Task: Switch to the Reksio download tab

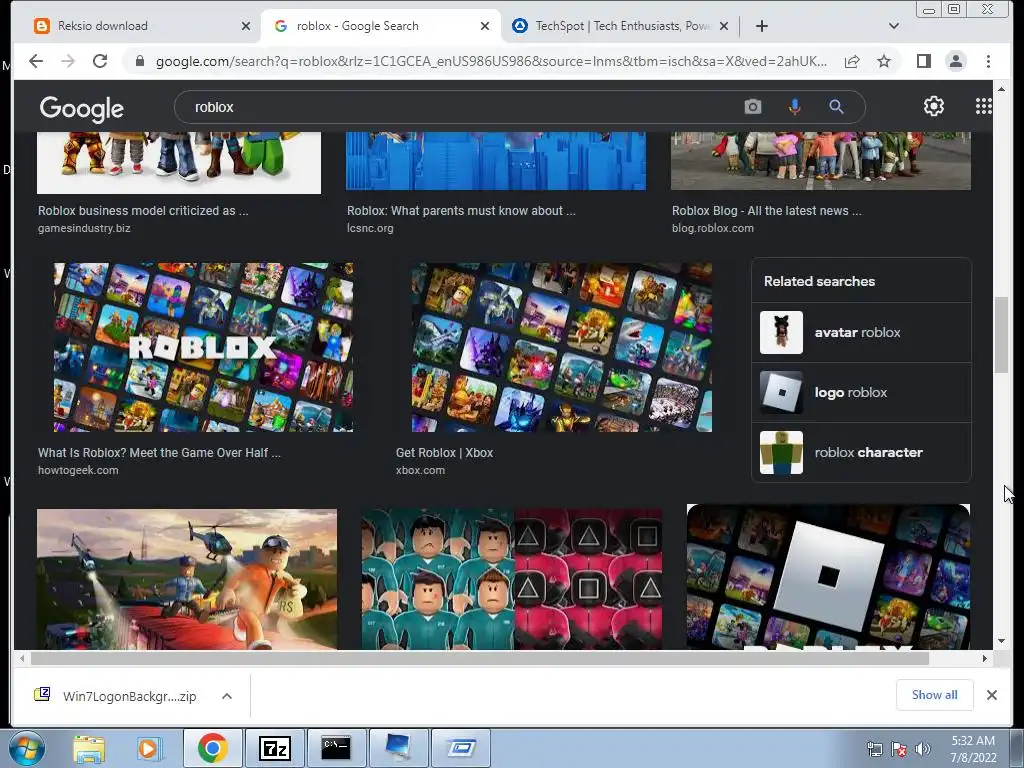Action: click(139, 26)
